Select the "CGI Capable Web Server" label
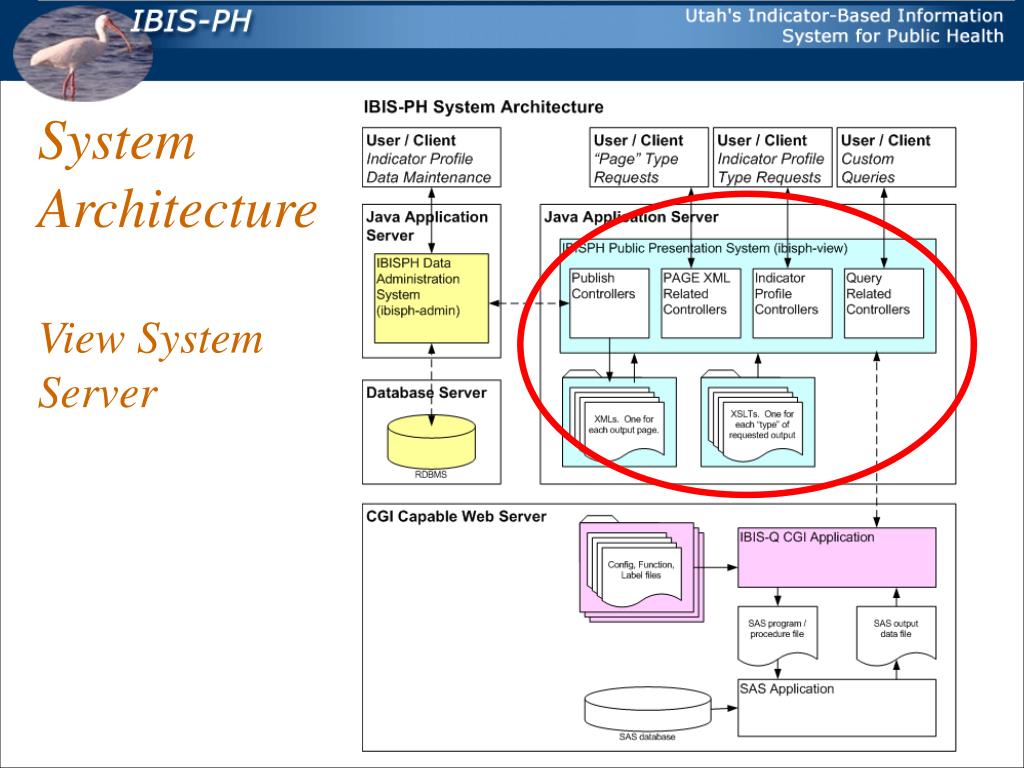The height and width of the screenshot is (768, 1024). tap(456, 517)
